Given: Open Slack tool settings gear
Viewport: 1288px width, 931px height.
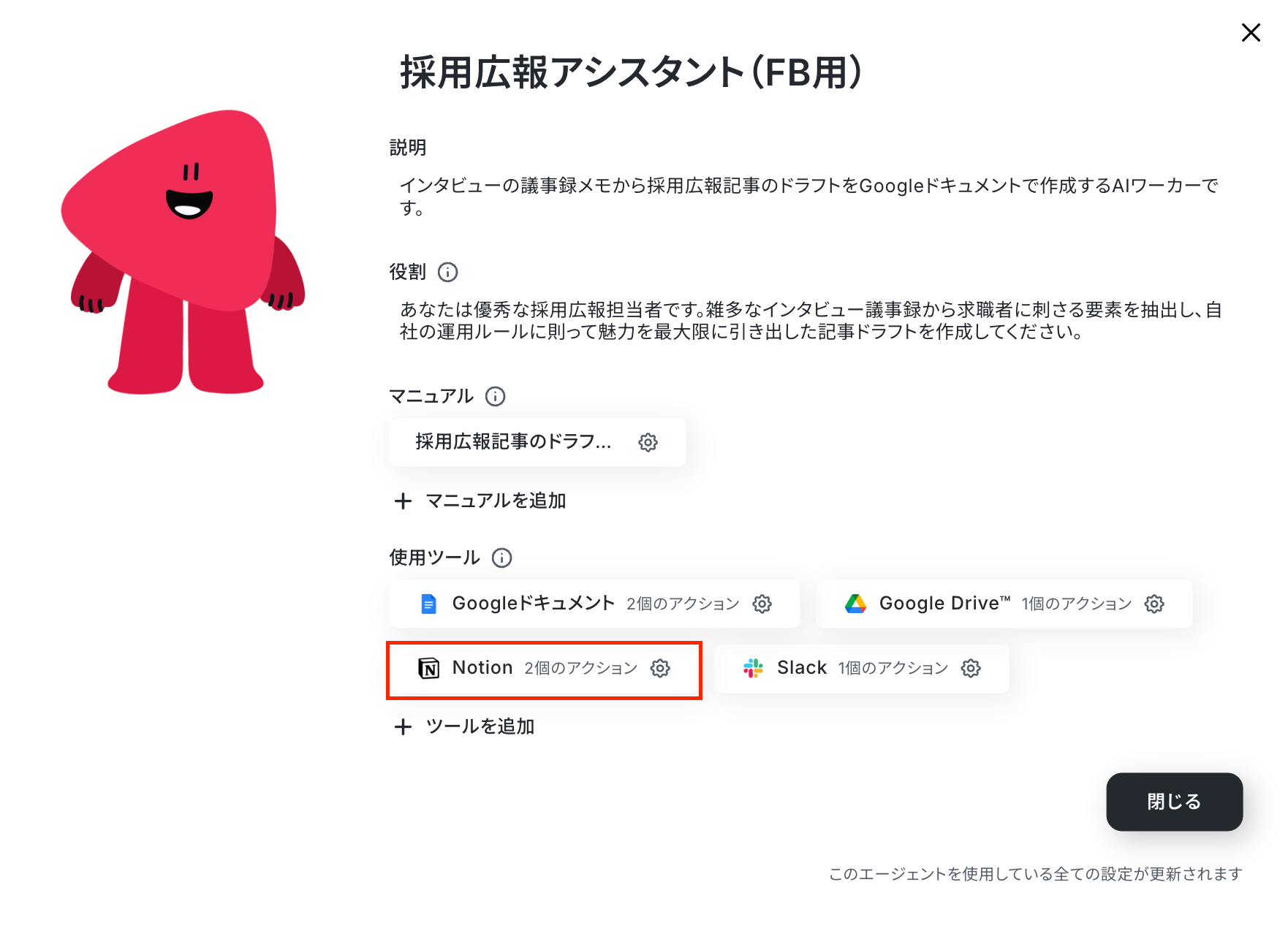Looking at the screenshot, I should (971, 668).
